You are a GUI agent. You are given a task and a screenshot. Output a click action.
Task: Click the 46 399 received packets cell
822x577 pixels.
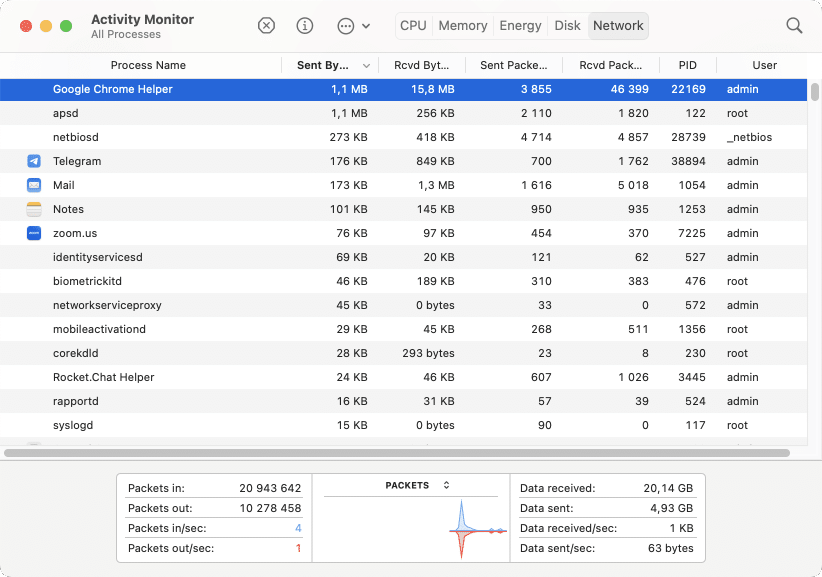tap(629, 89)
